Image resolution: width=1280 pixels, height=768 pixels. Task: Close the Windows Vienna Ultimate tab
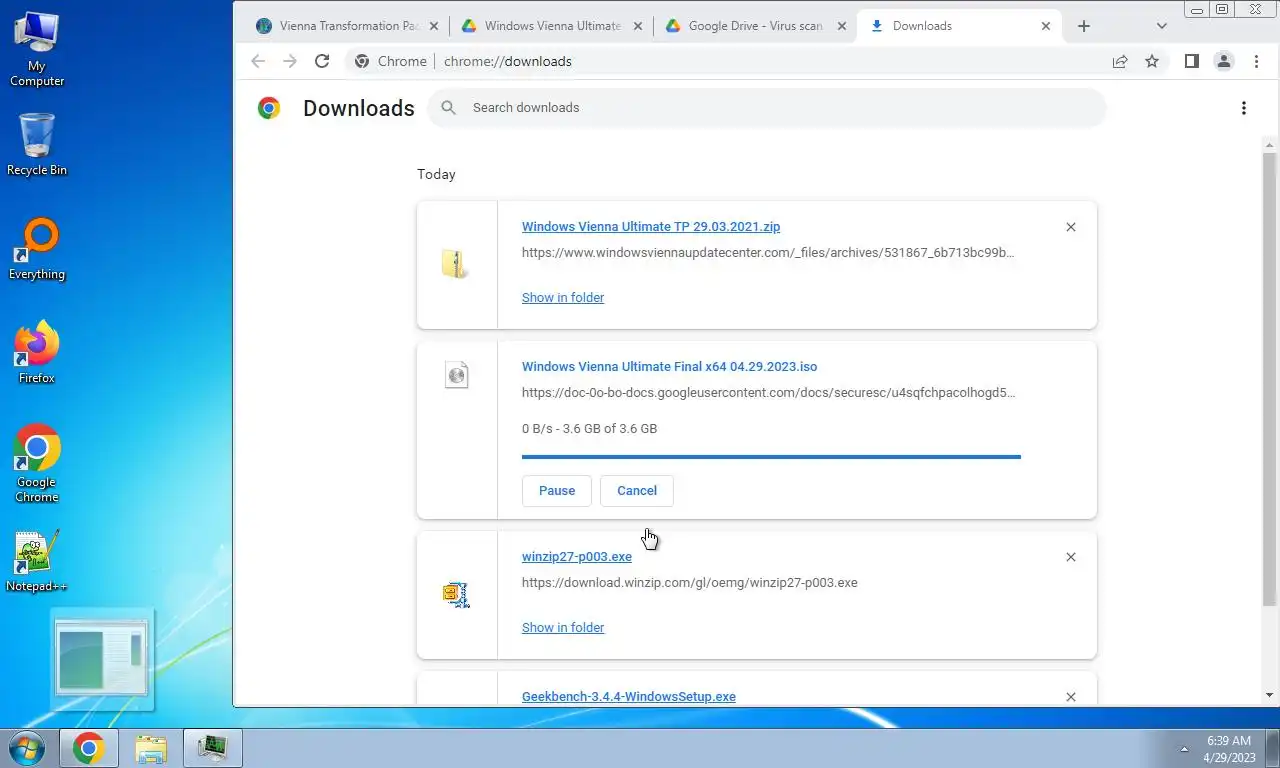click(636, 26)
